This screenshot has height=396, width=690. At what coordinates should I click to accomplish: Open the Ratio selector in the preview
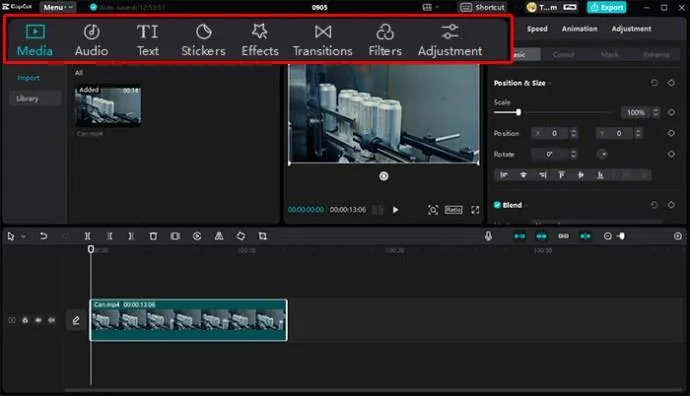(x=453, y=210)
